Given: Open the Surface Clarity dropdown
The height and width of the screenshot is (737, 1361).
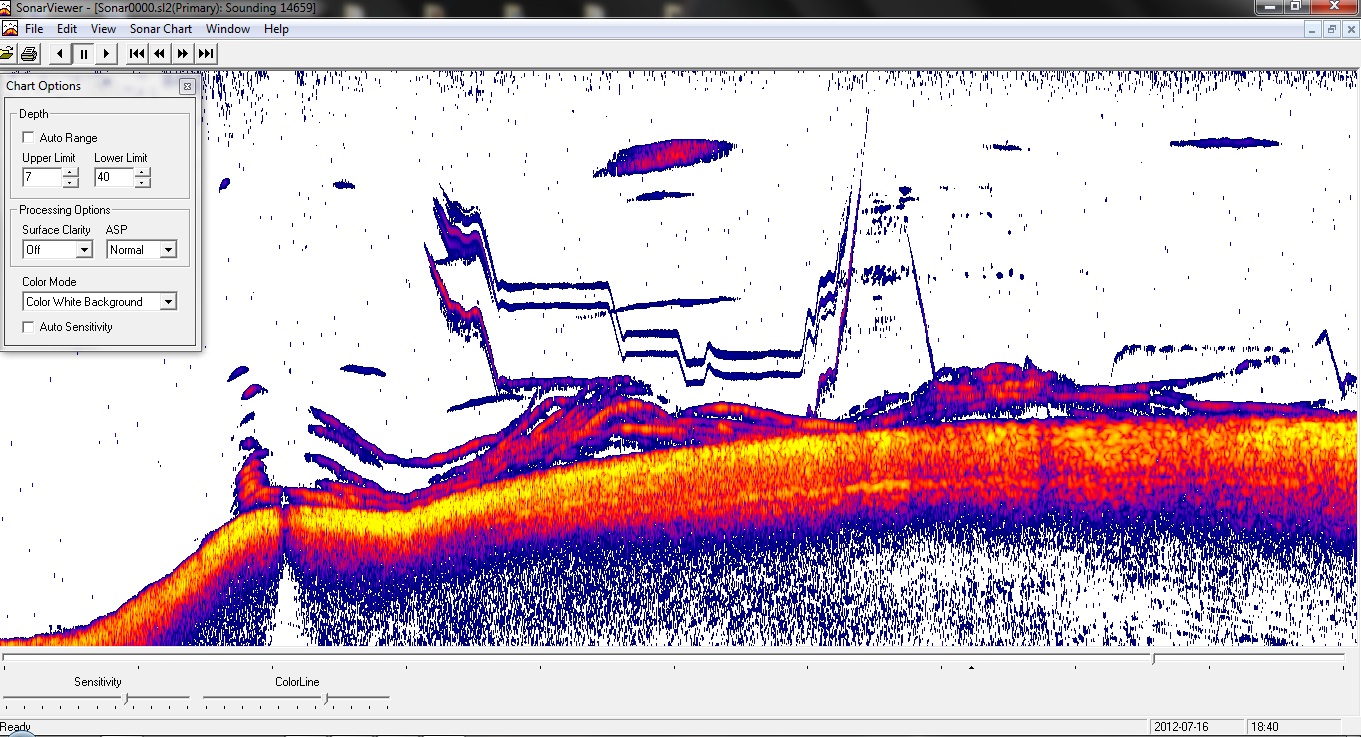Looking at the screenshot, I should click(x=84, y=250).
